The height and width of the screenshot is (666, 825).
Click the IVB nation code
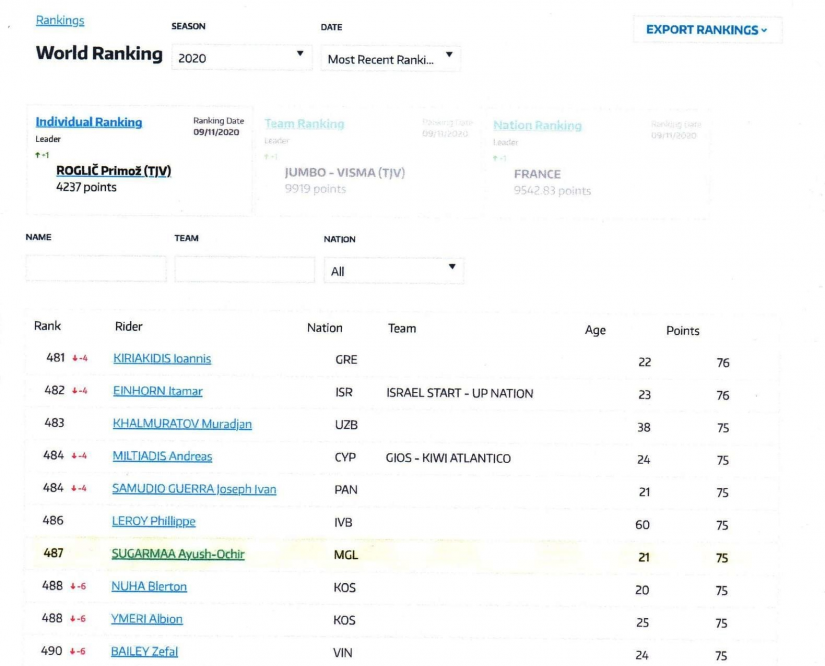344,522
